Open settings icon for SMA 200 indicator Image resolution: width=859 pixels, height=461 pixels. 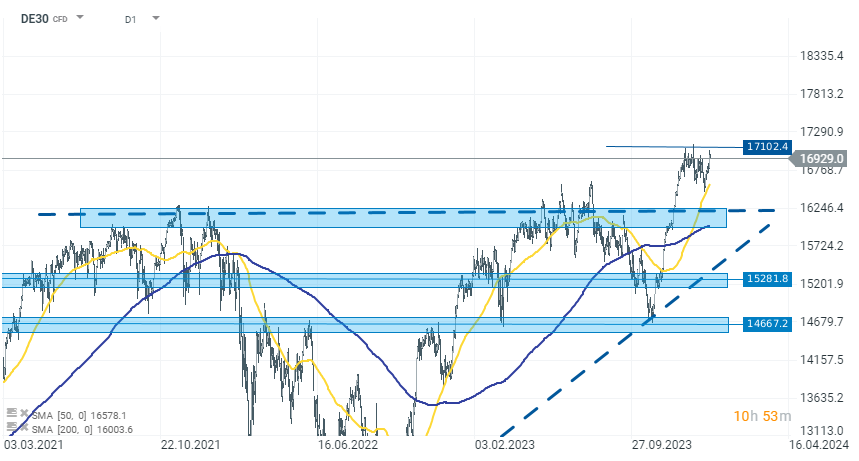point(12,426)
